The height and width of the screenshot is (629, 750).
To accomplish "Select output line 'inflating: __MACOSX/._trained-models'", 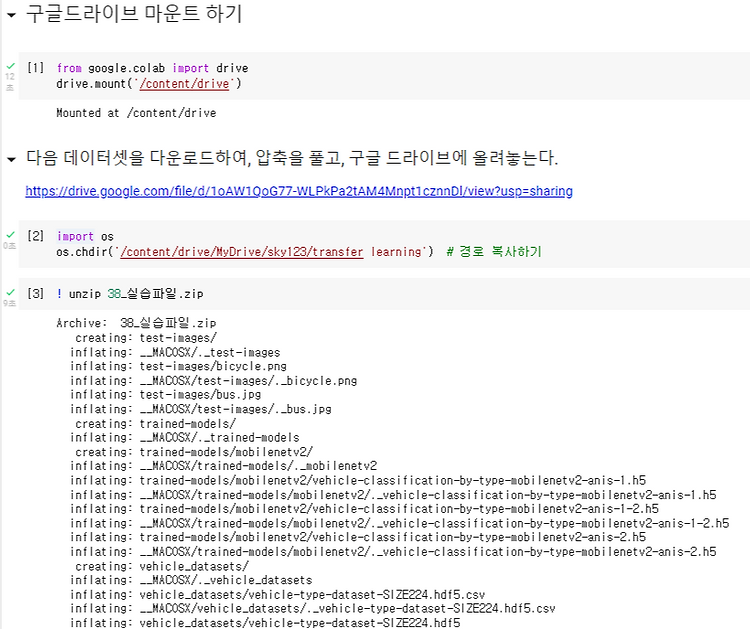I will point(185,438).
